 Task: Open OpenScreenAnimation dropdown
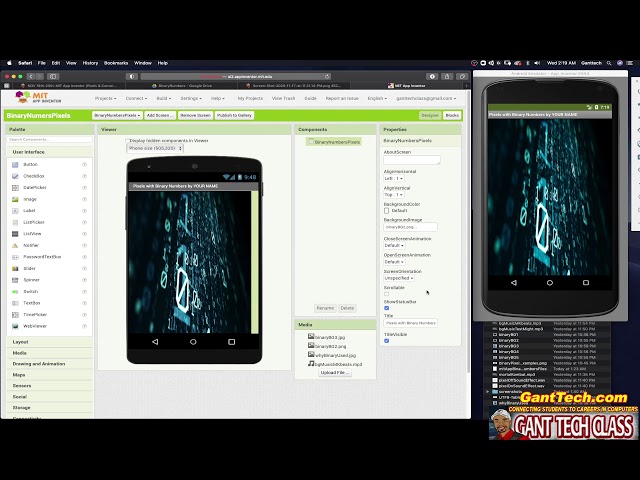click(x=394, y=262)
